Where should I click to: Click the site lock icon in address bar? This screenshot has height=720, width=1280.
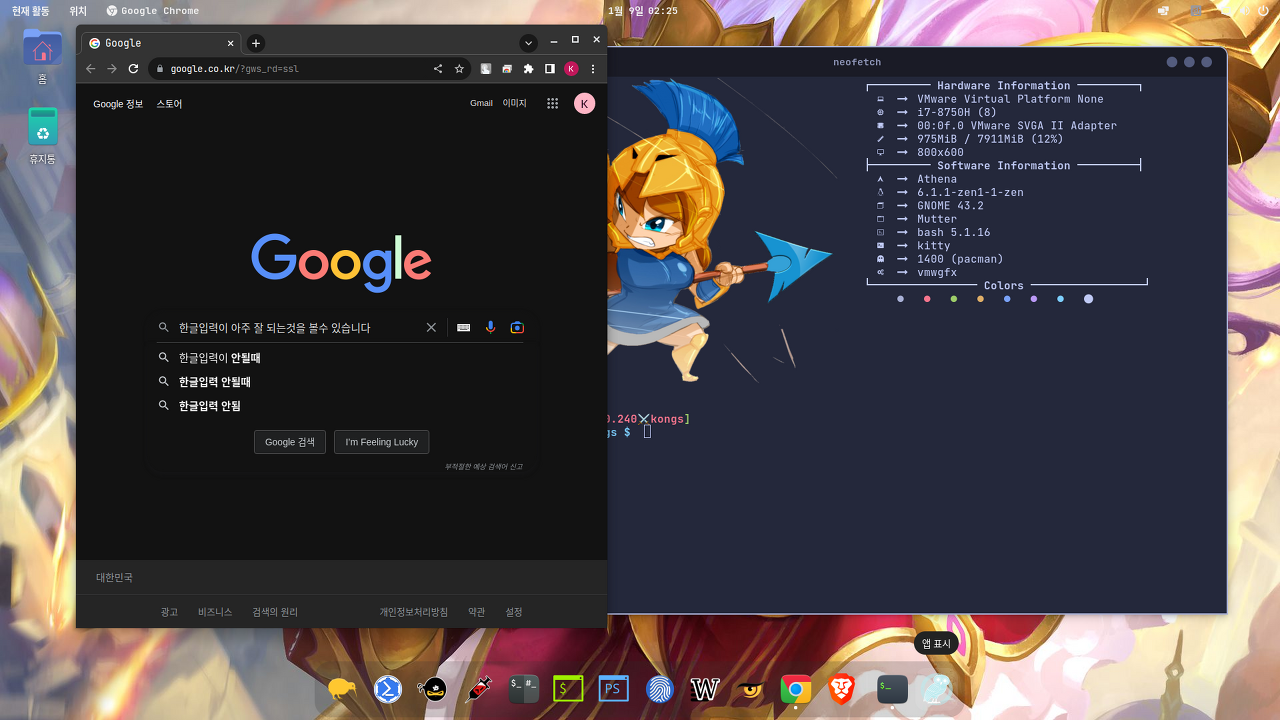pos(160,69)
